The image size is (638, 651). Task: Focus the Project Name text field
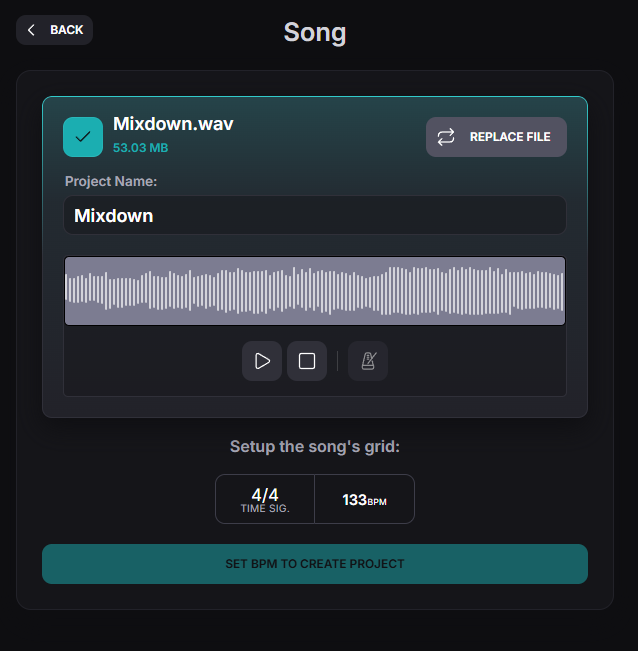click(x=314, y=215)
